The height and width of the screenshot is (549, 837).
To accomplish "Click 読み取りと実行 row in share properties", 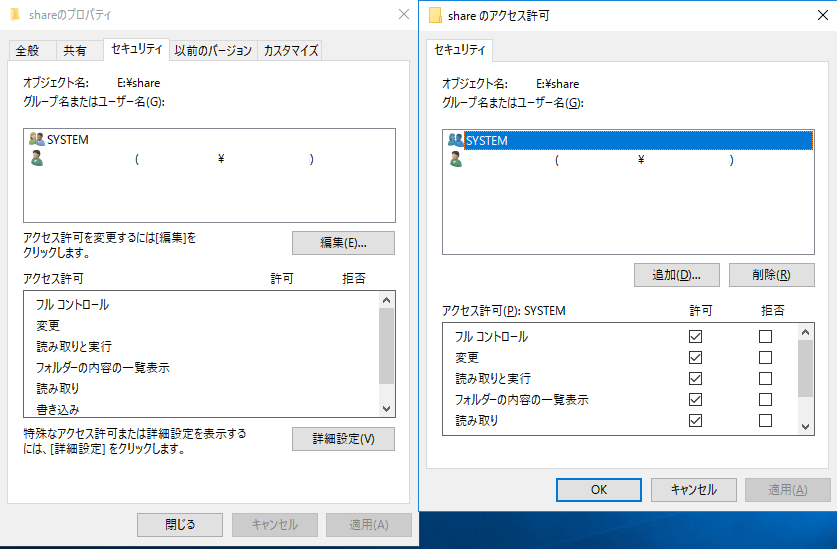I will point(202,346).
